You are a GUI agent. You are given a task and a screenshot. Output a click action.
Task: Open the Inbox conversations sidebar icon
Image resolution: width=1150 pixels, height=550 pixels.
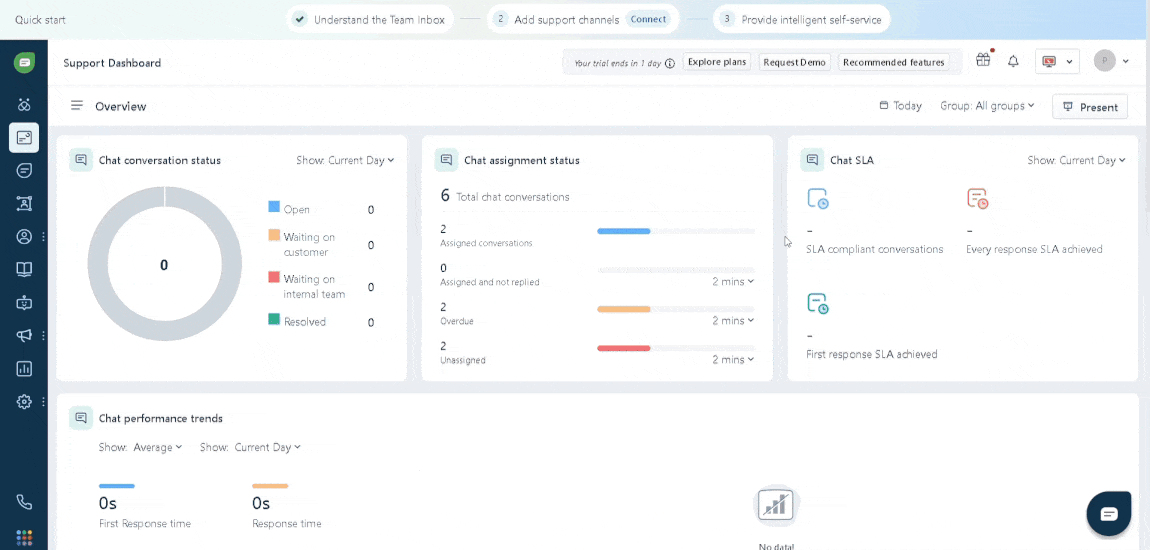(x=24, y=170)
